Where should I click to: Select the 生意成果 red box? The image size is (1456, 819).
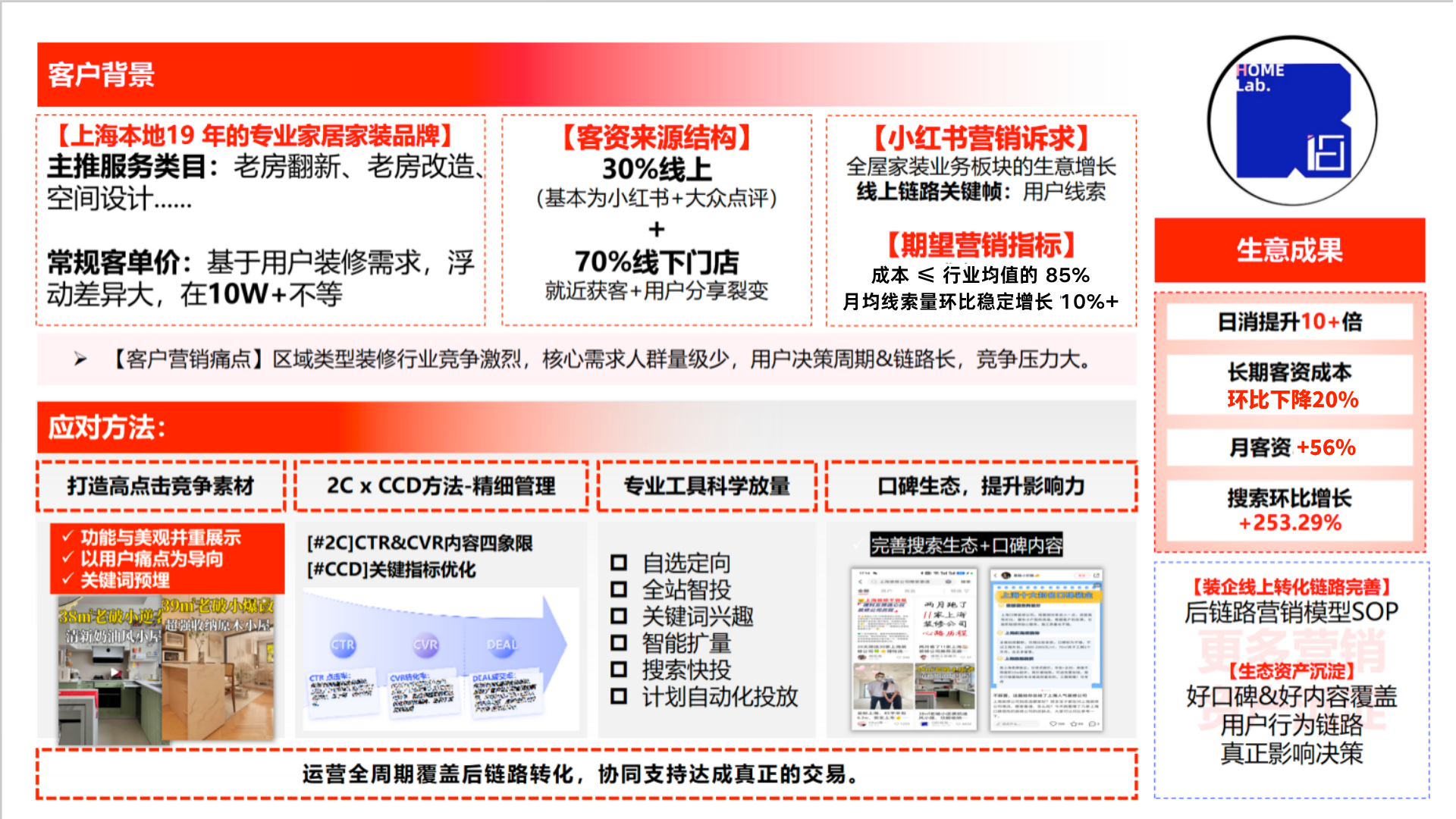[x=1289, y=250]
